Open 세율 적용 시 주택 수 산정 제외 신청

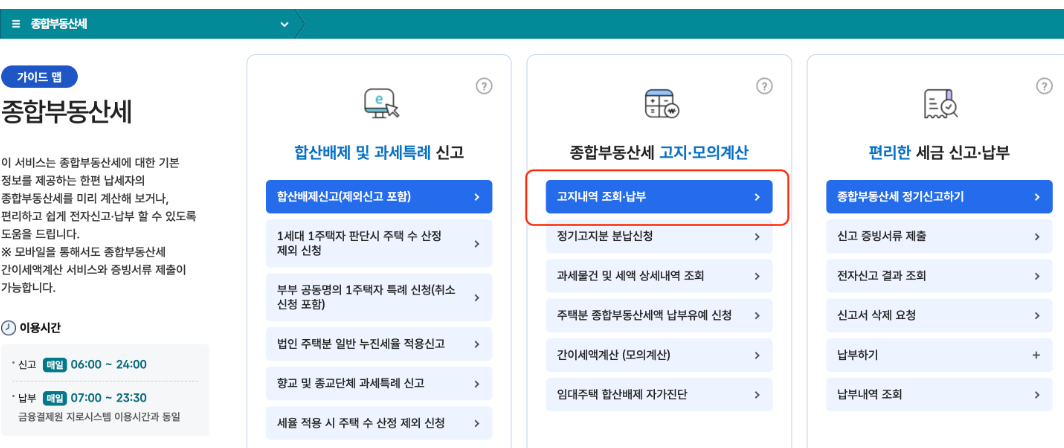[379, 423]
